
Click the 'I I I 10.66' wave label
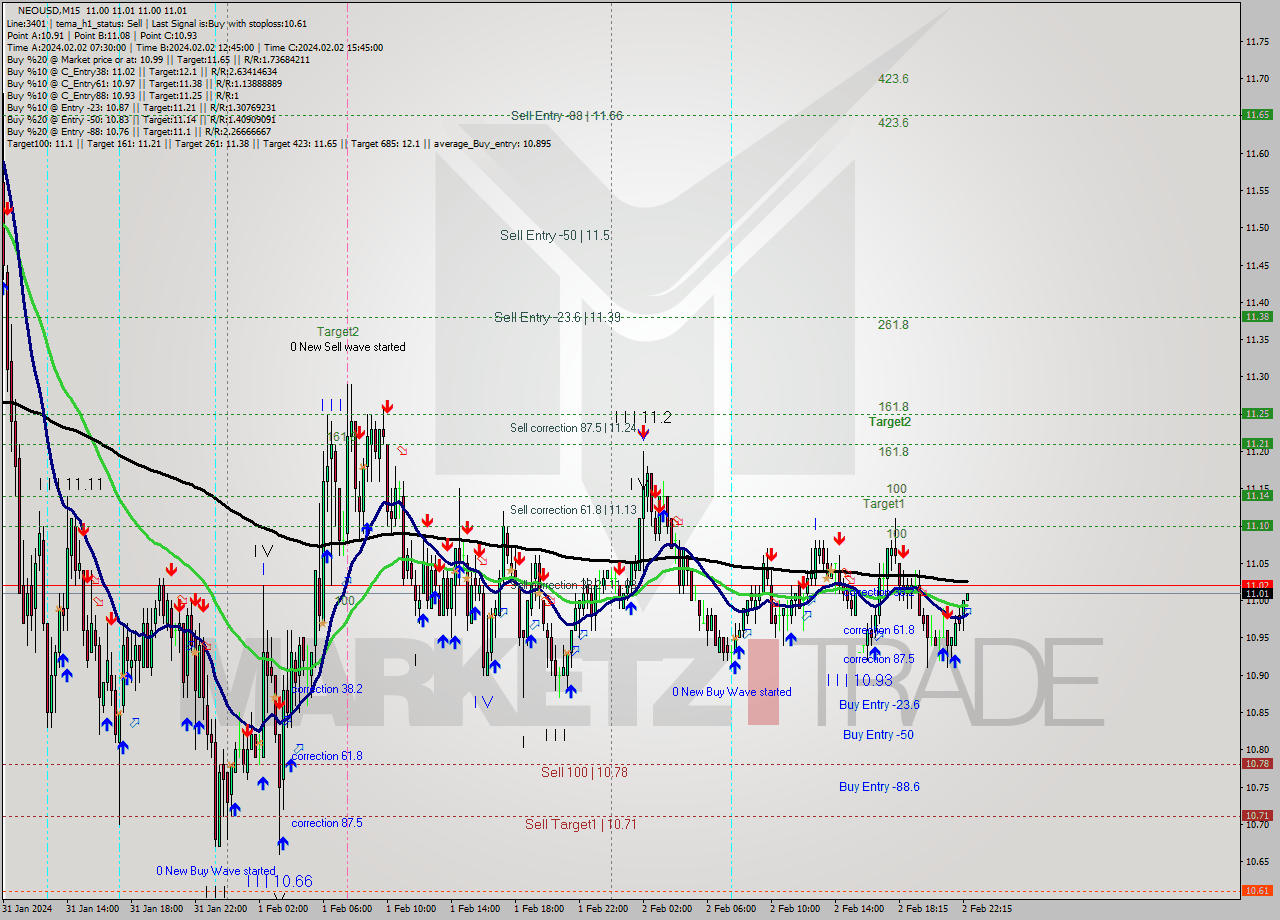pos(279,881)
